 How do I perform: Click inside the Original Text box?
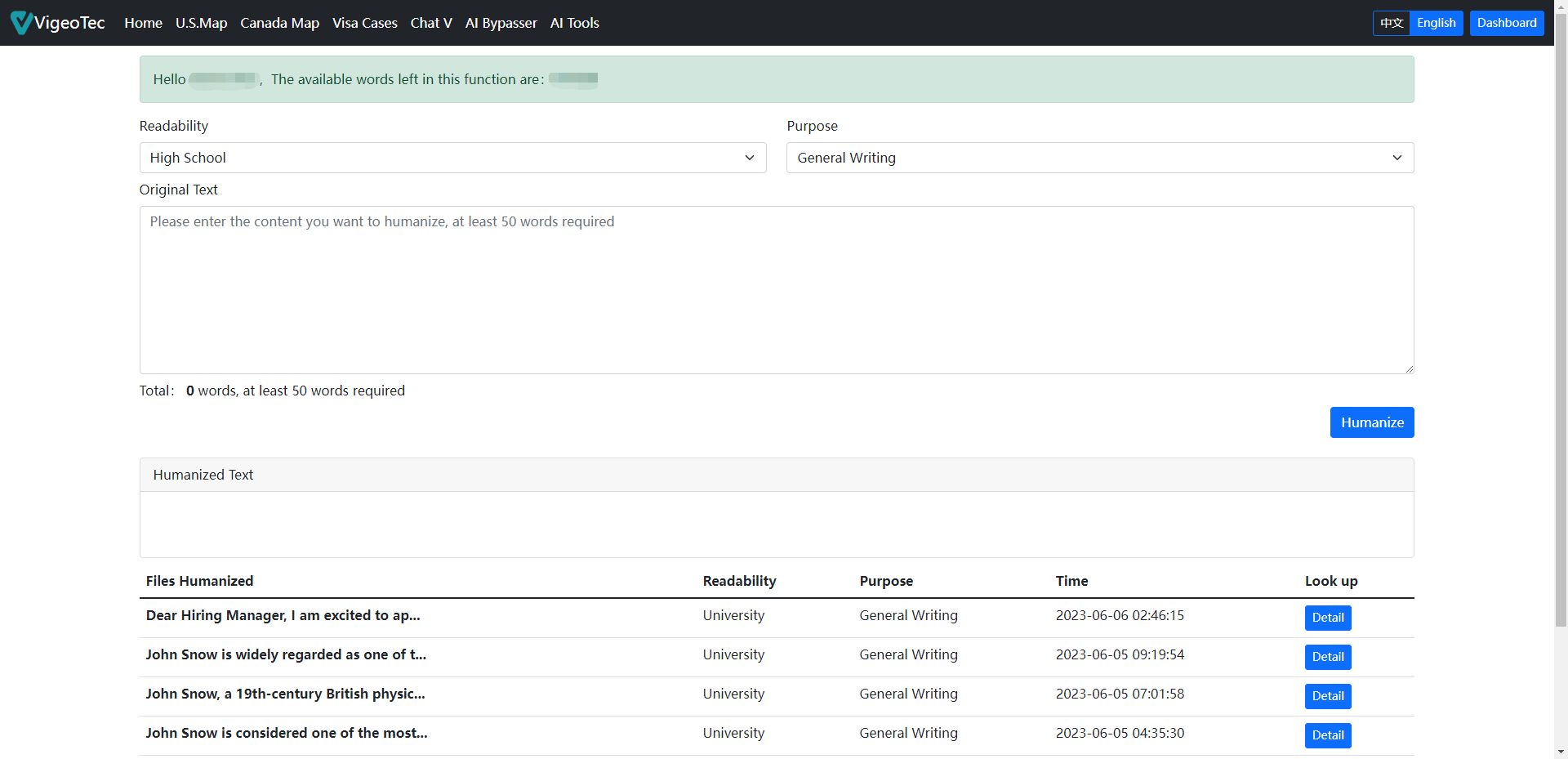776,290
